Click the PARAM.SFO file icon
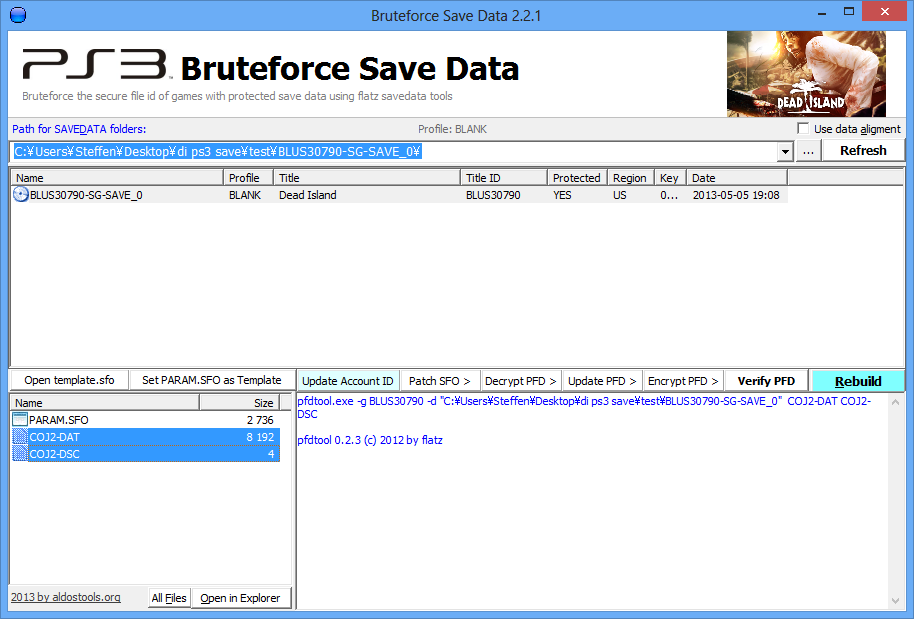The width and height of the screenshot is (914, 619). coord(20,420)
